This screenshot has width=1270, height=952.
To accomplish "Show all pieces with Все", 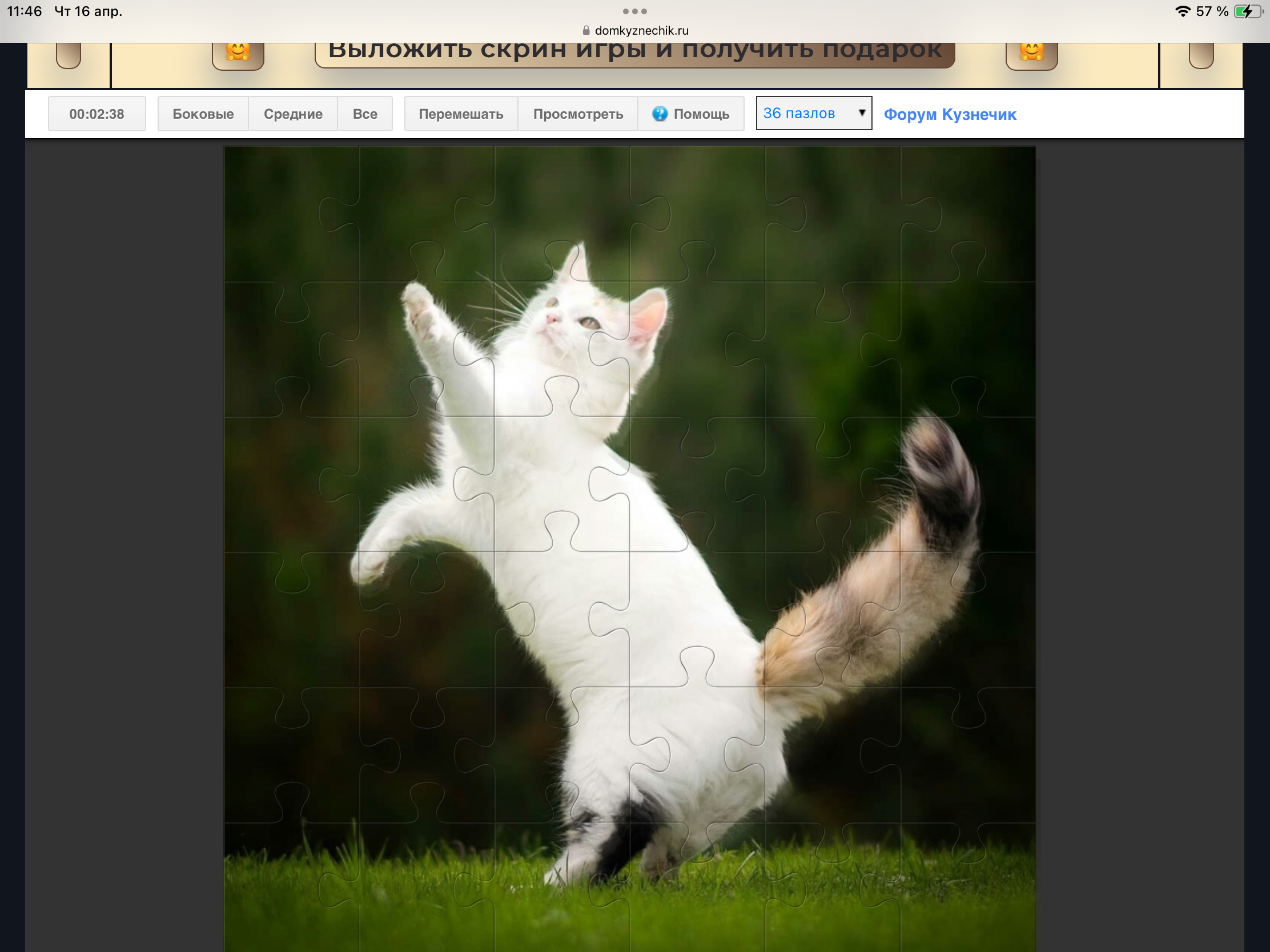I will click(x=364, y=114).
